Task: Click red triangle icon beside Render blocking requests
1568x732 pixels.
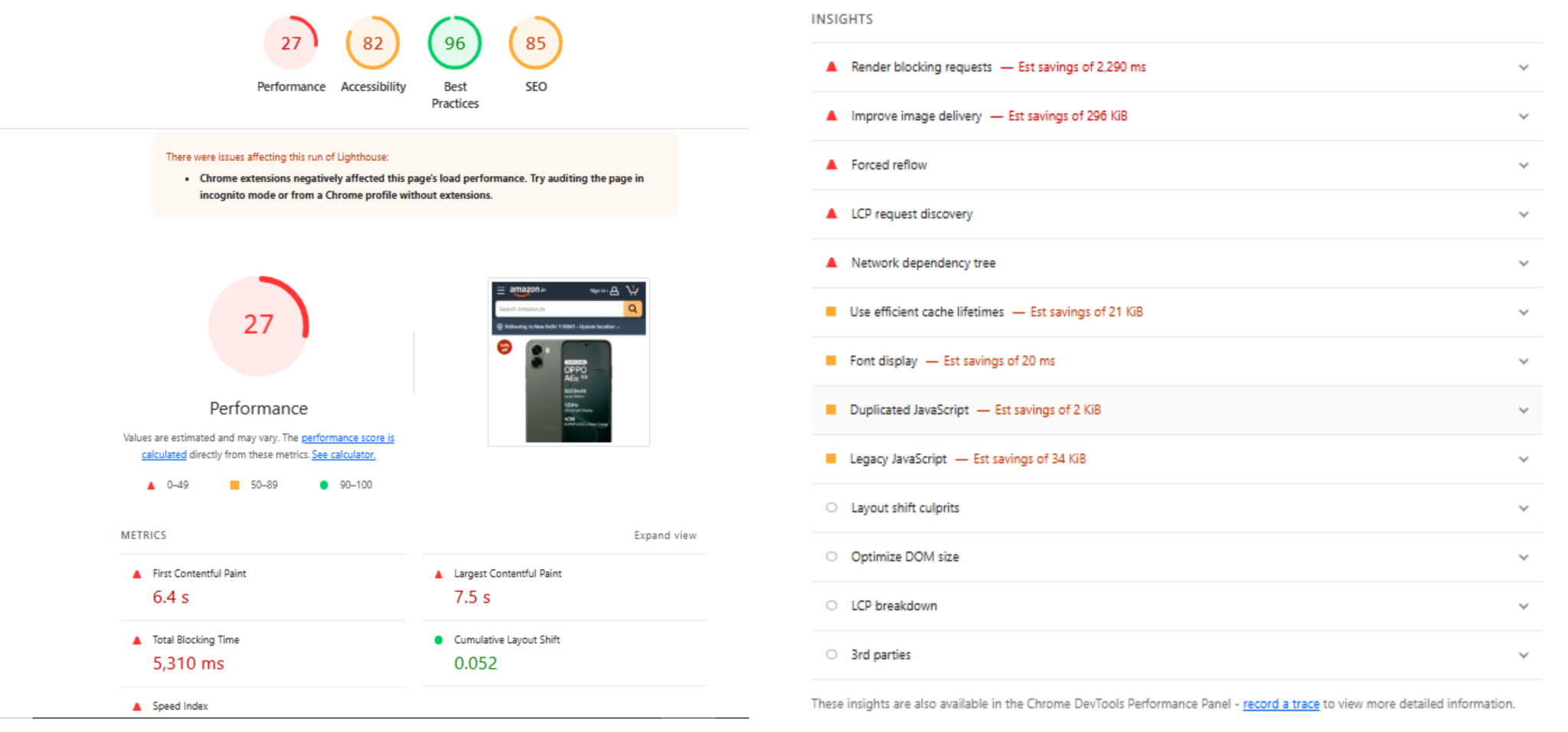Action: pyautogui.click(x=831, y=67)
